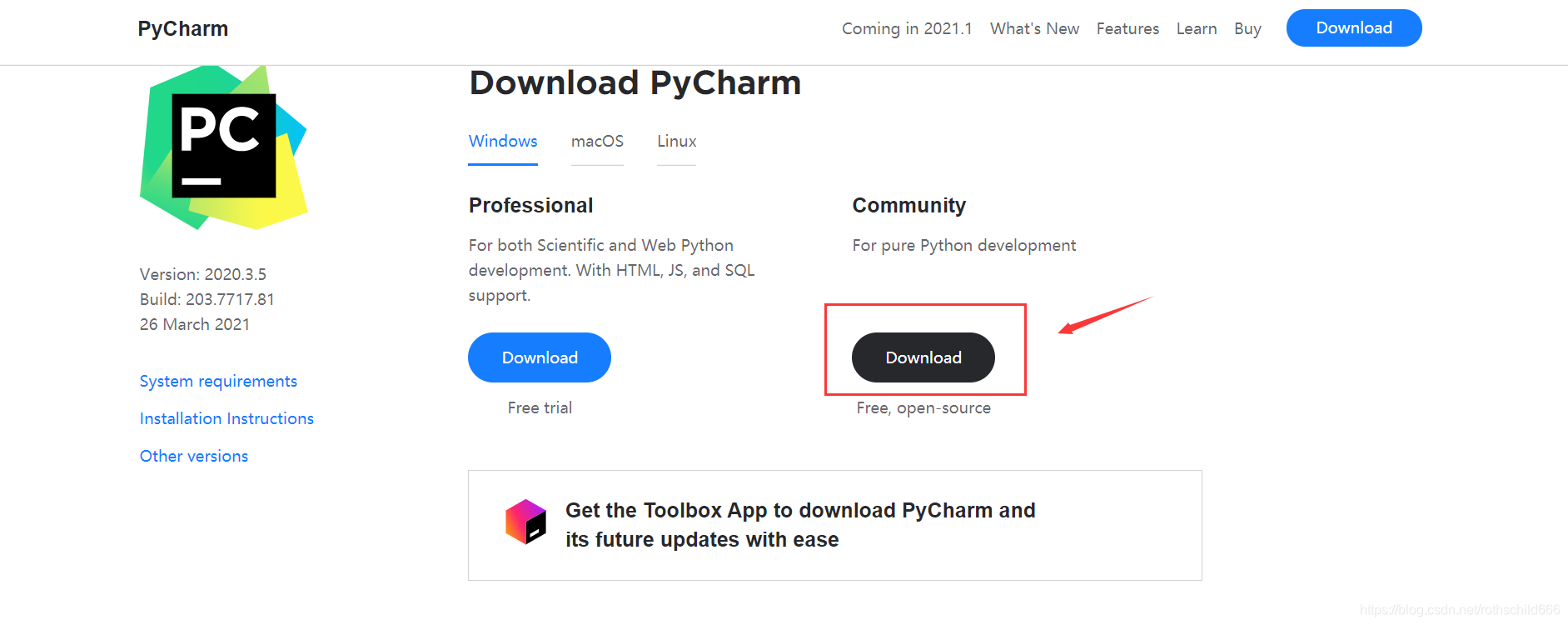Viewport: 1568px width, 625px height.
Task: Download the Professional edition
Action: [540, 357]
